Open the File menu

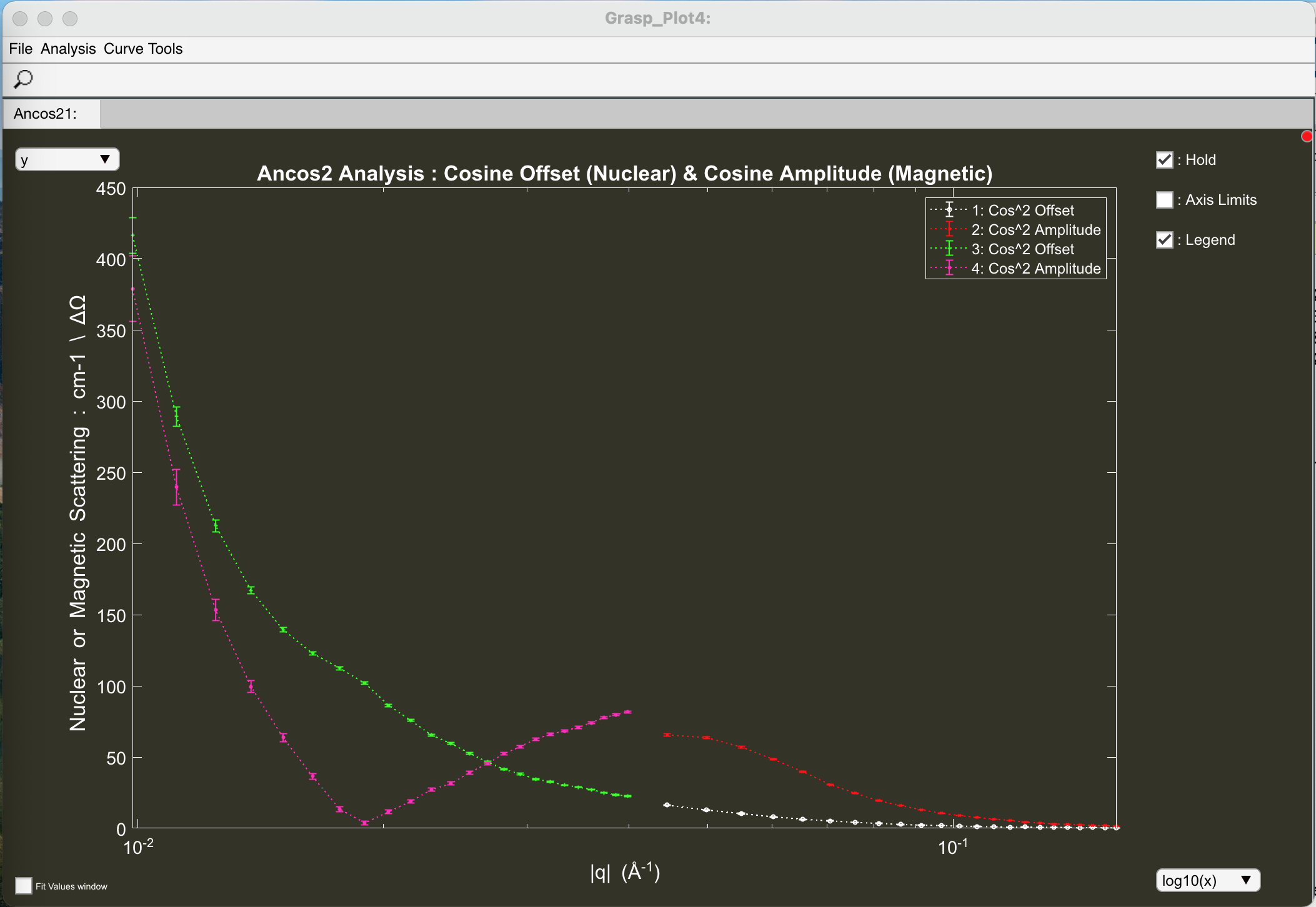point(21,49)
